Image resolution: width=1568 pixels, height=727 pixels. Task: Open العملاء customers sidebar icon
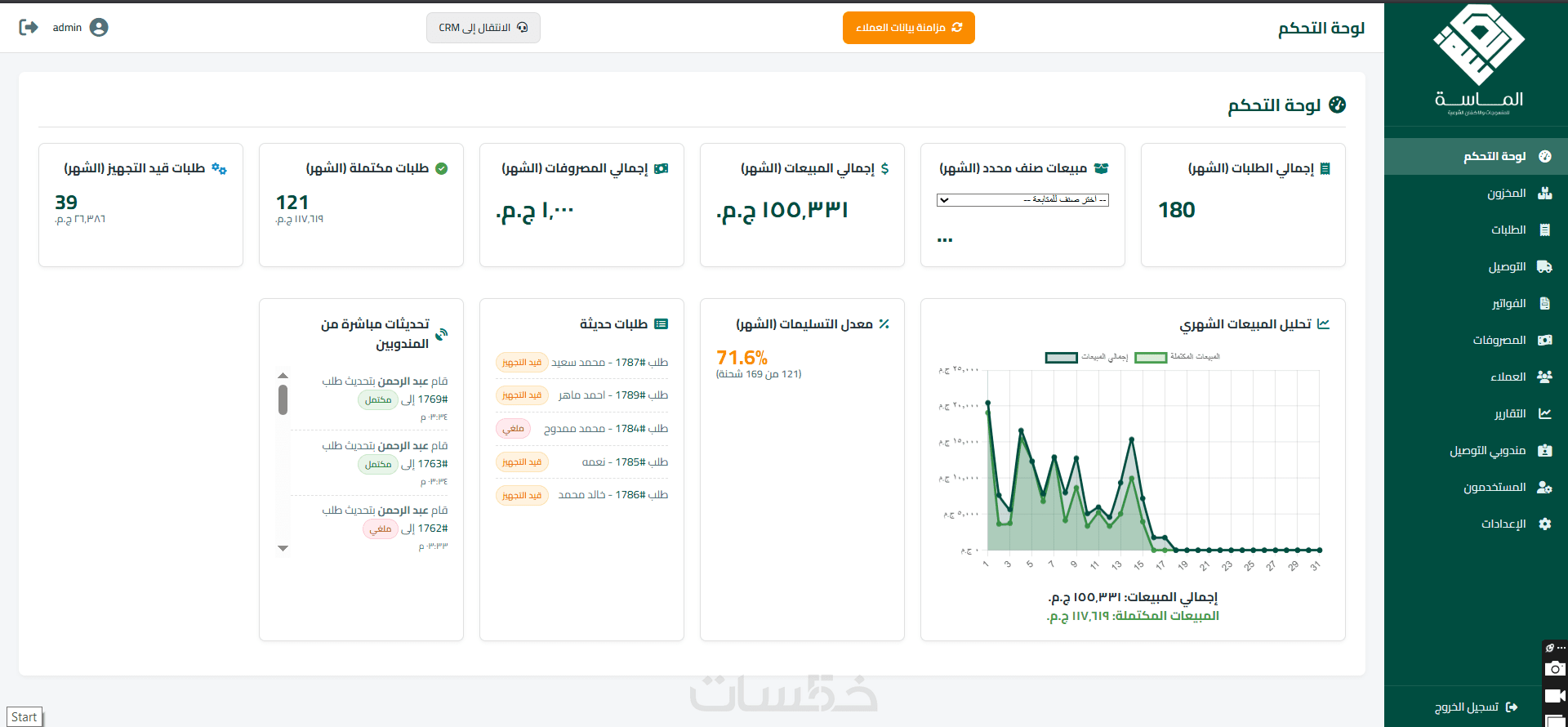point(1544,377)
